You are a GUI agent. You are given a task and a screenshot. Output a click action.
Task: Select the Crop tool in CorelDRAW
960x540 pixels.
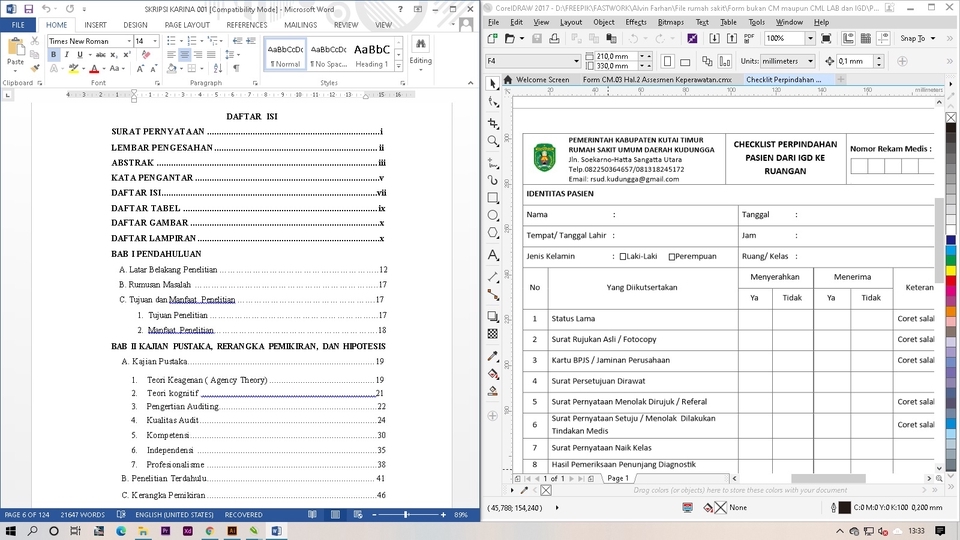point(493,122)
